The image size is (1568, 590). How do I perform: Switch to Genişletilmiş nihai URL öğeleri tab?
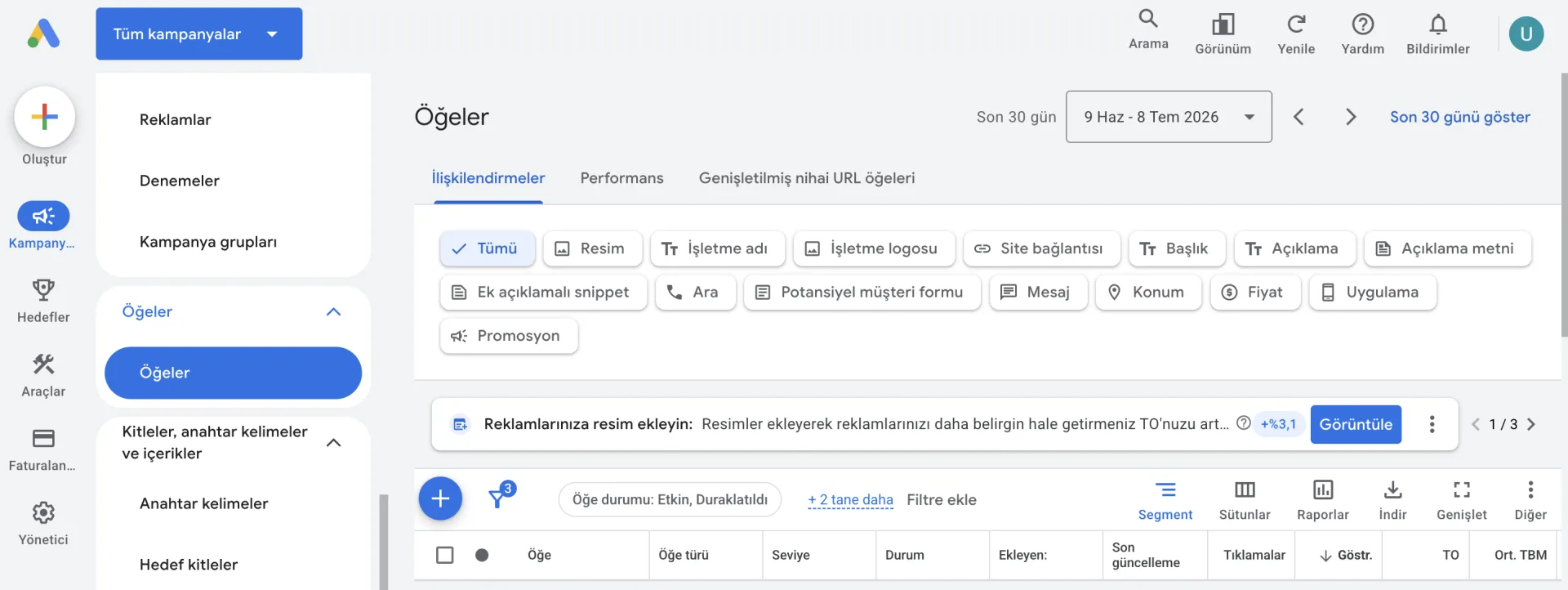pyautogui.click(x=807, y=178)
